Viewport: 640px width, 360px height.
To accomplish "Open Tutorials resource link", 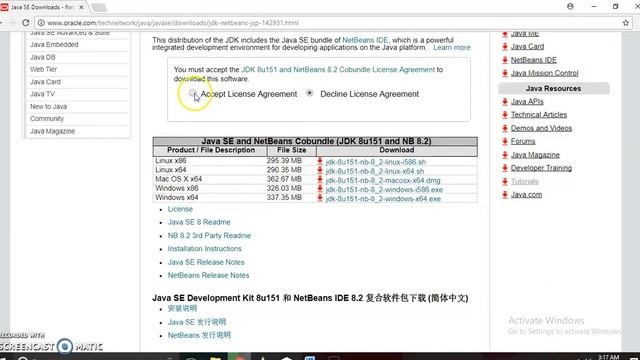I will 524,181.
